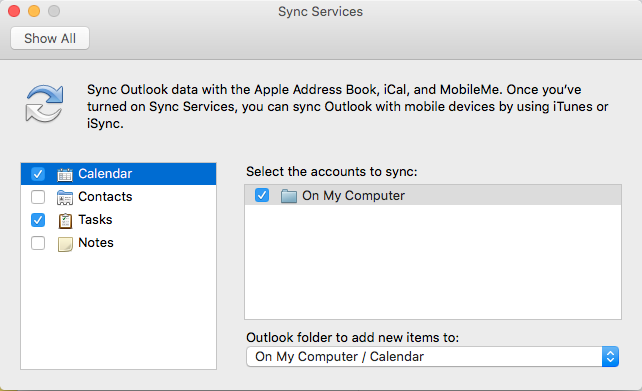
Task: Minimize the Sync Services window
Action: 34,11
